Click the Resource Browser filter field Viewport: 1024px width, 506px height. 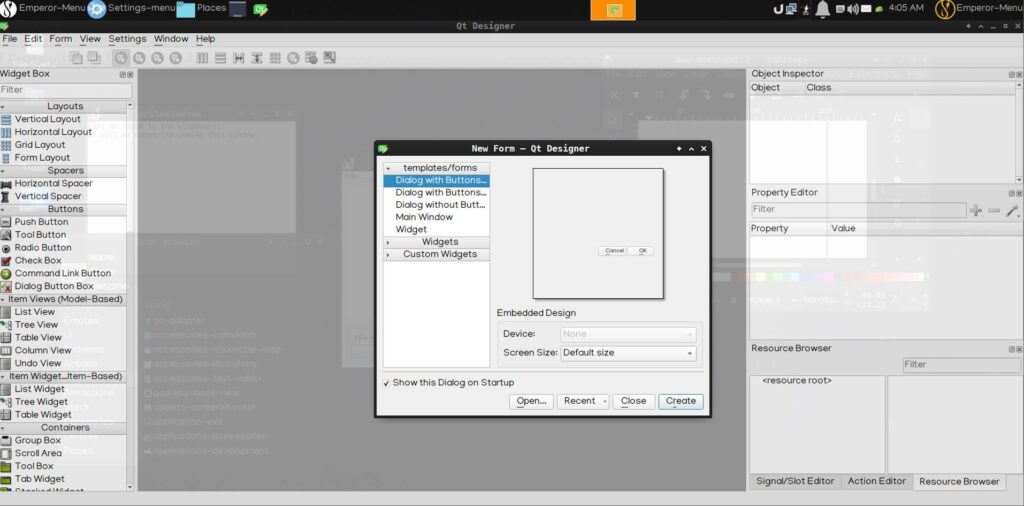coord(961,364)
